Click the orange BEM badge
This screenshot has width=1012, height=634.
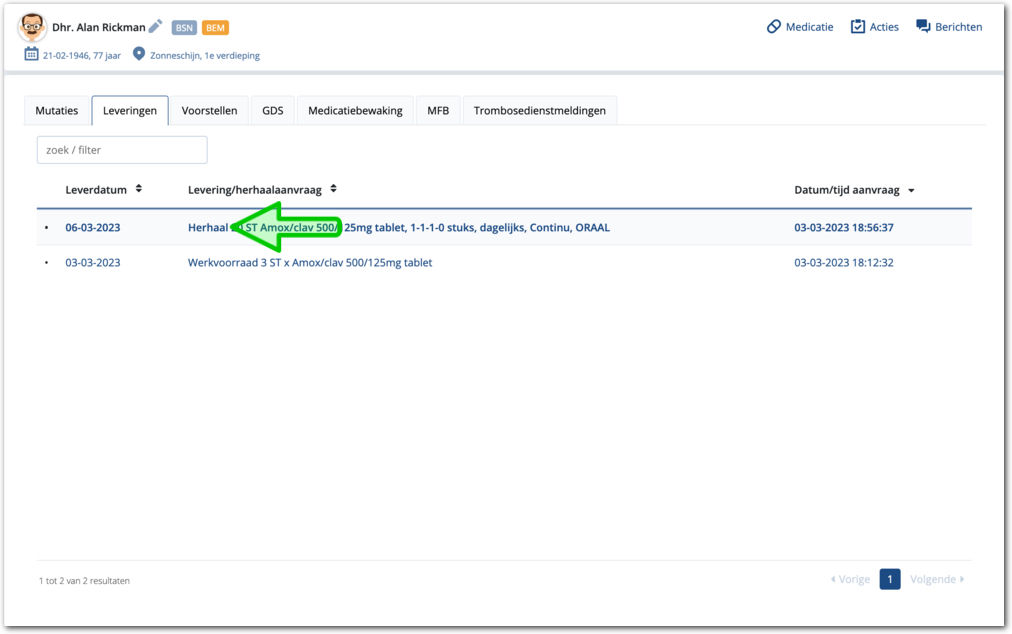215,28
